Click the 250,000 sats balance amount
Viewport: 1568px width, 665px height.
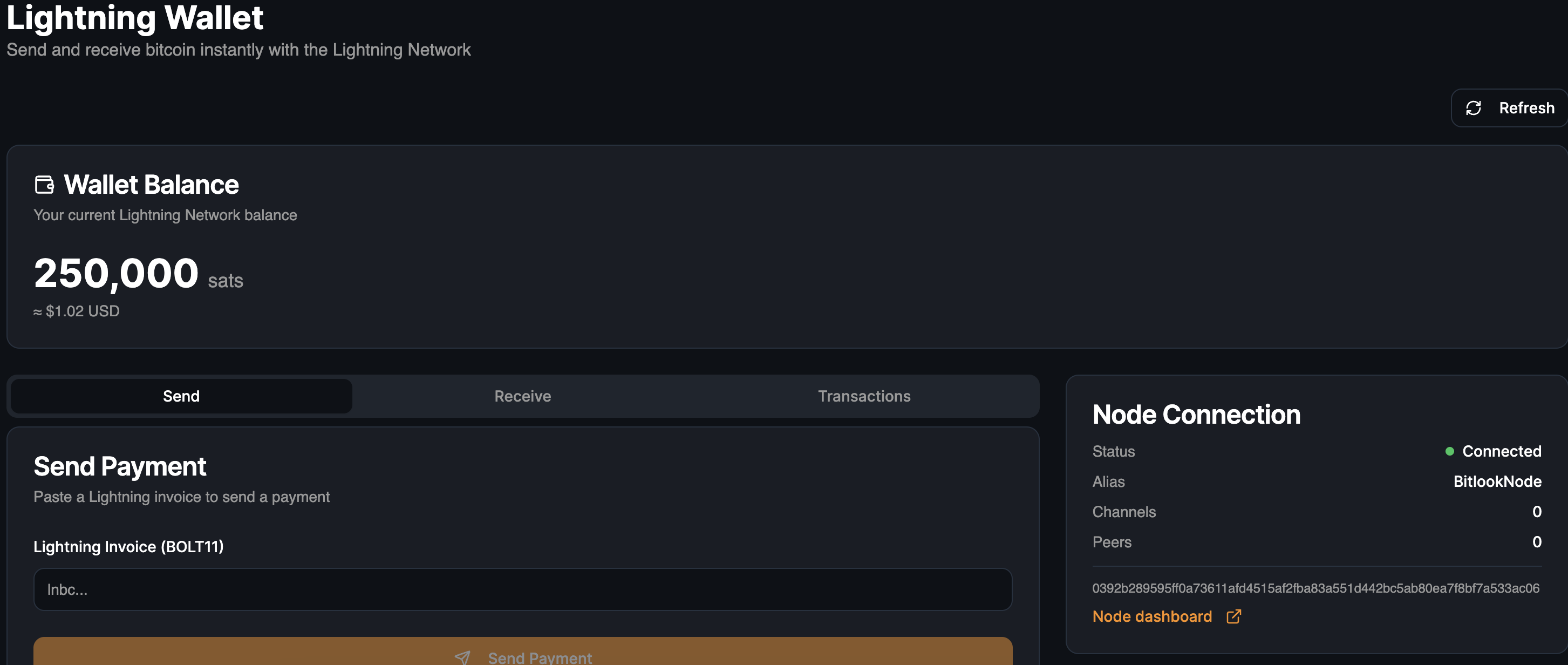tap(116, 274)
